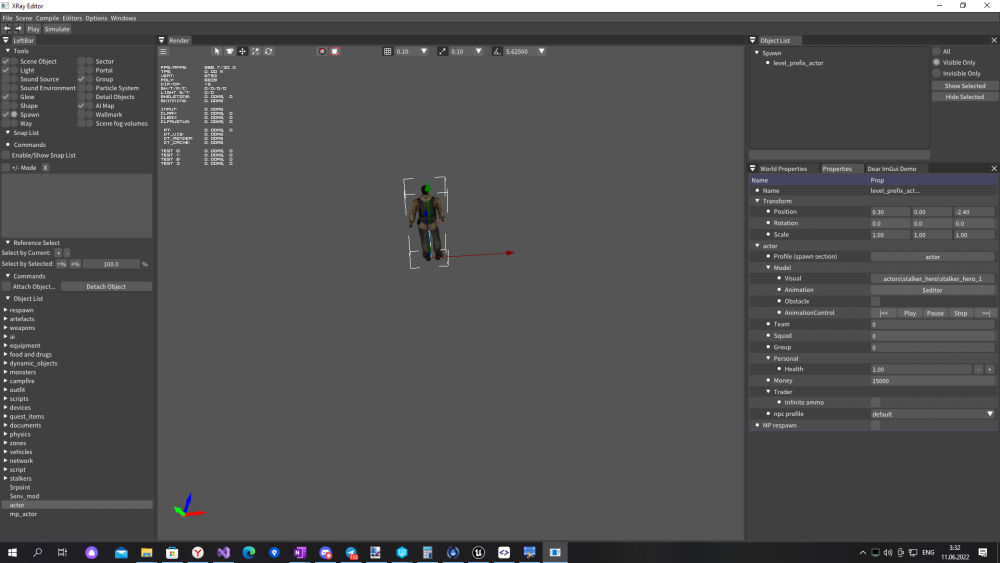Open the Editors menu
The width and height of the screenshot is (1000, 563).
72,18
